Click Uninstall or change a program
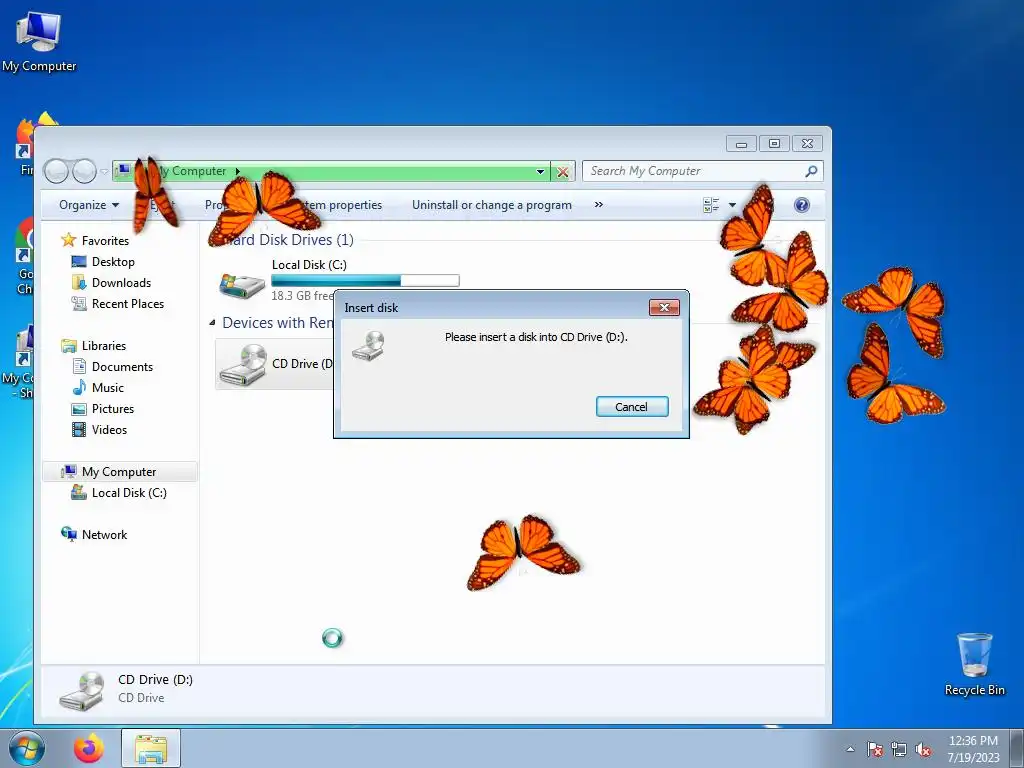The image size is (1024, 768). (492, 205)
